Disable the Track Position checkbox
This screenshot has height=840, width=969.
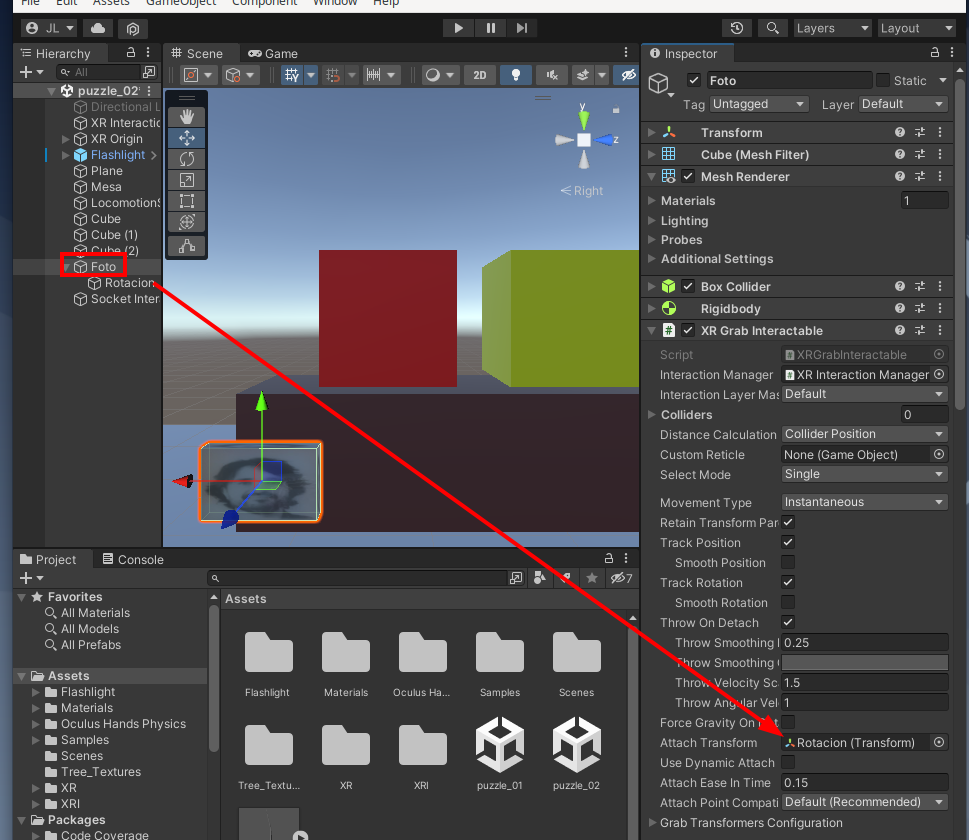point(790,542)
